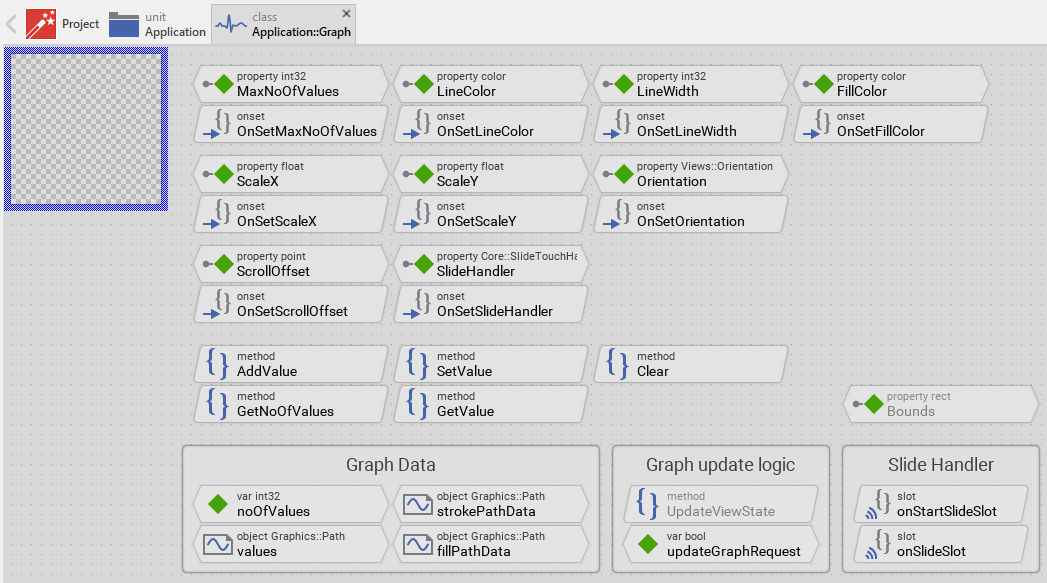The image size is (1047, 583).
Task: Click the green diamond of Bounds property
Action: (872, 404)
